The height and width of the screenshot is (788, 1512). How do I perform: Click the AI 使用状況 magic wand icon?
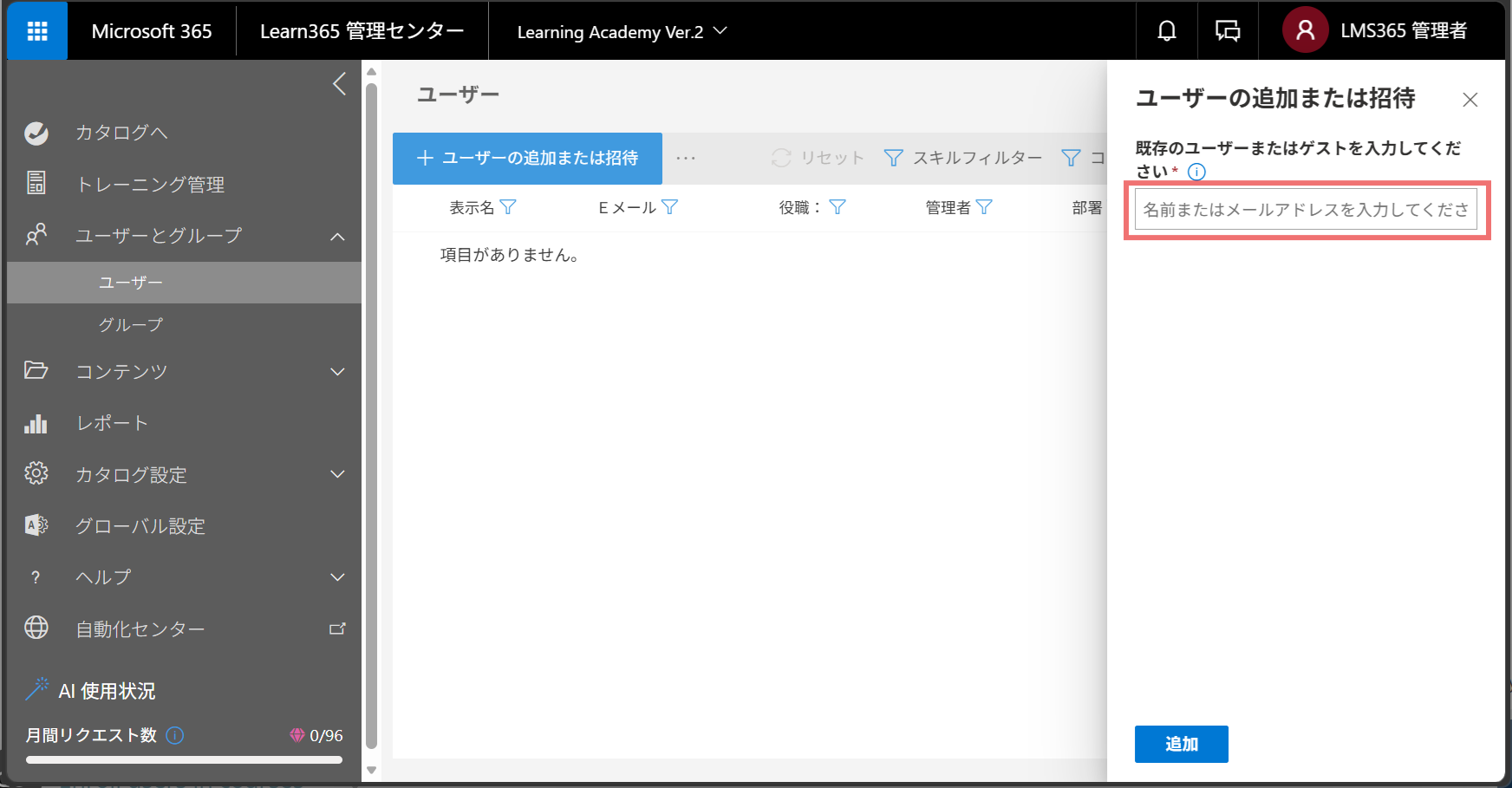coord(37,688)
